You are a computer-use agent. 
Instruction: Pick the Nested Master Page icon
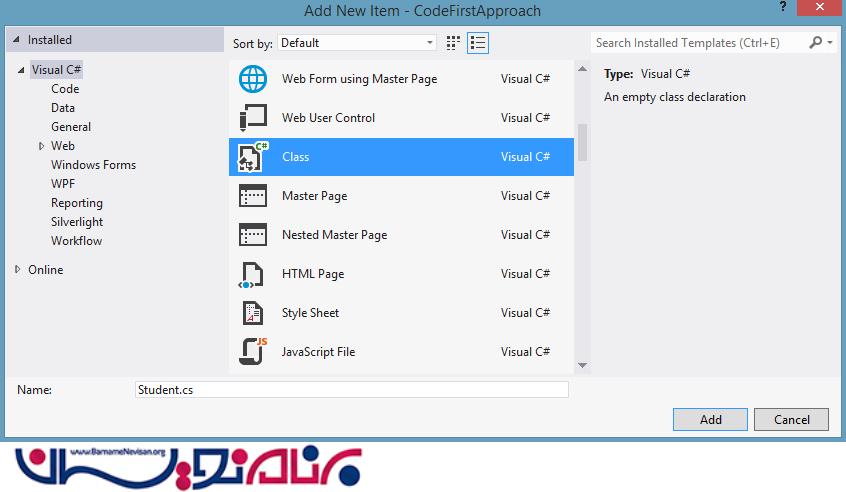(253, 235)
